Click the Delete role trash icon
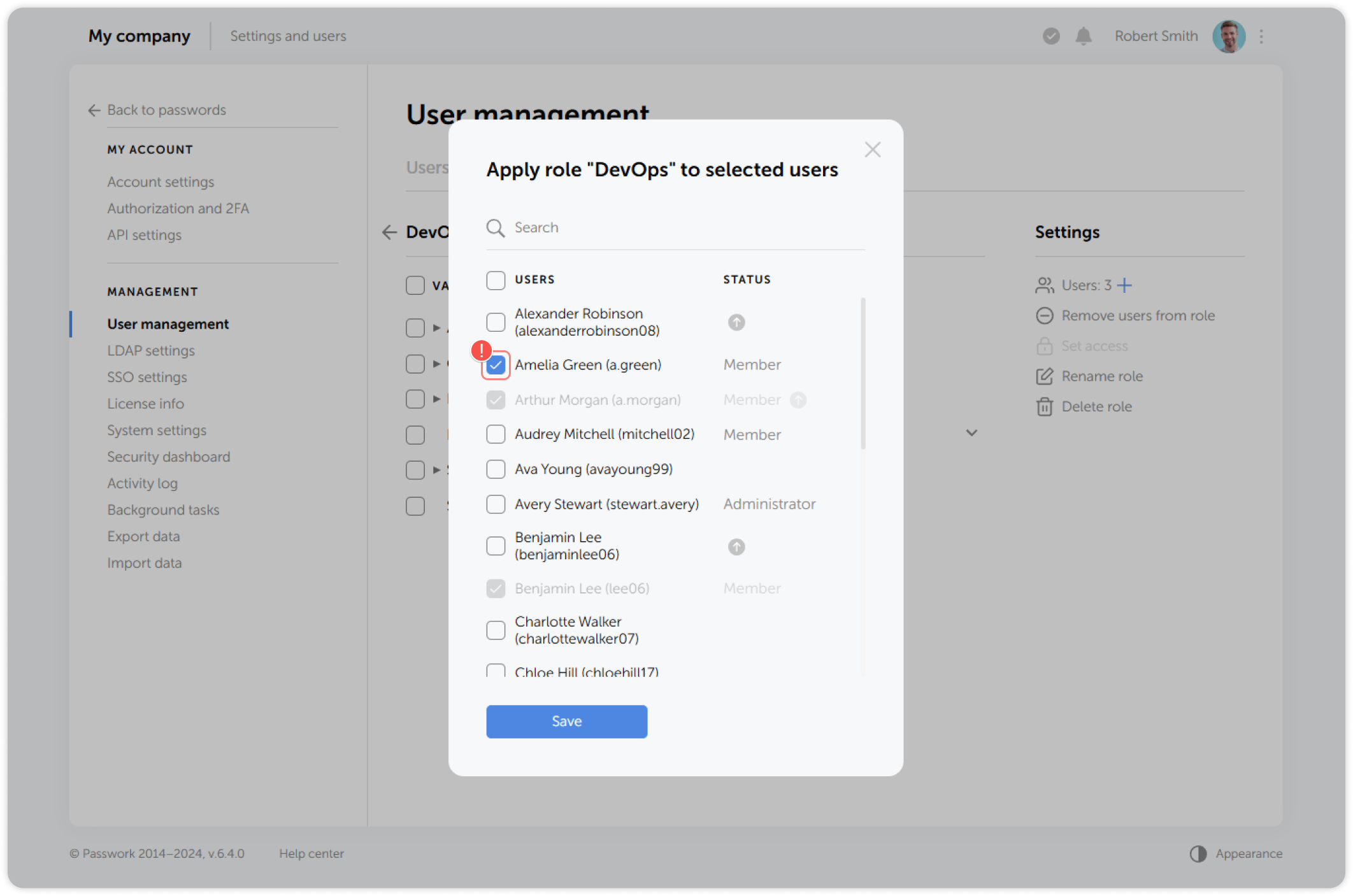 point(1044,406)
